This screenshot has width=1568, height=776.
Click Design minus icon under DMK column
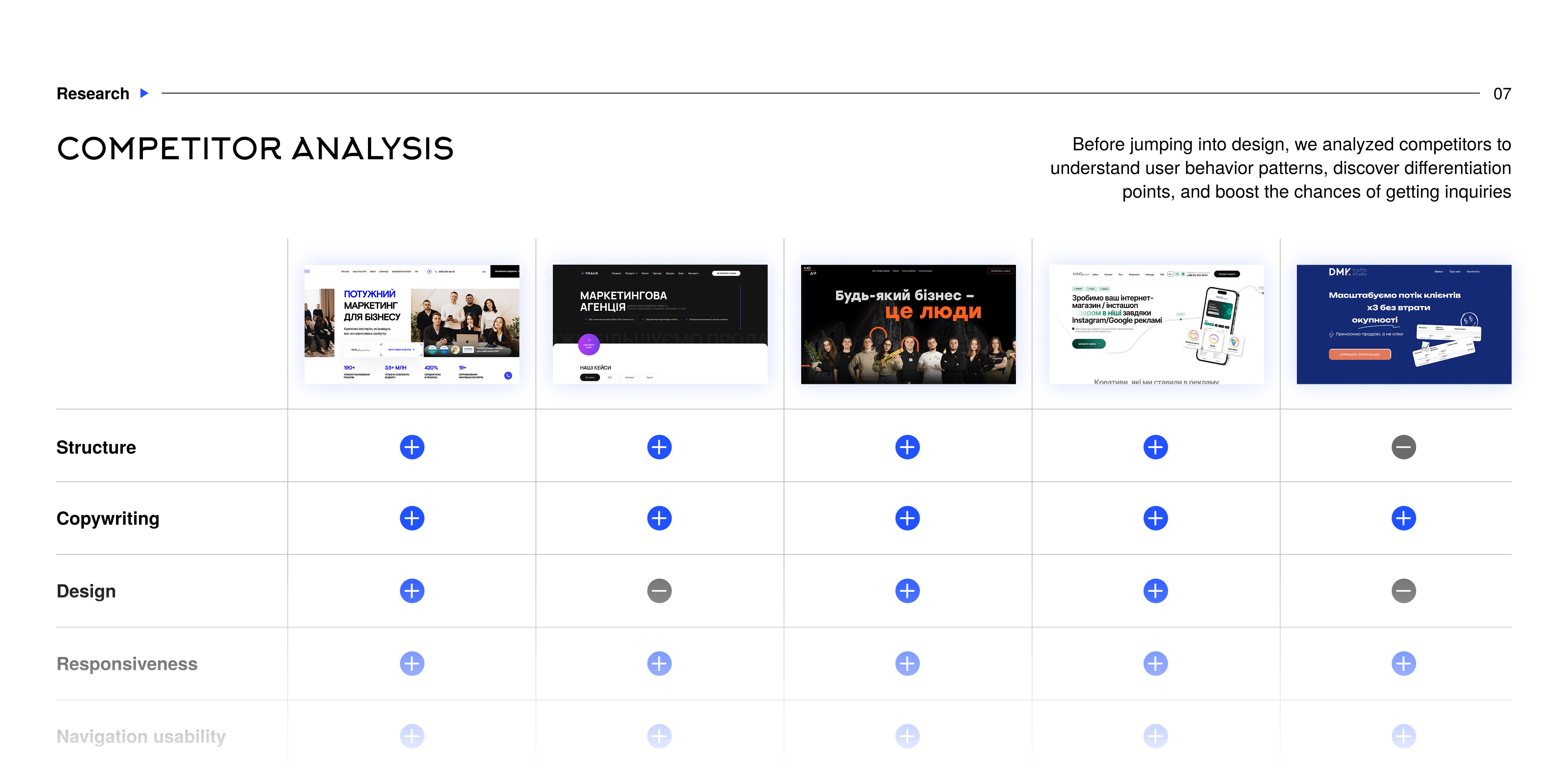coord(1403,591)
